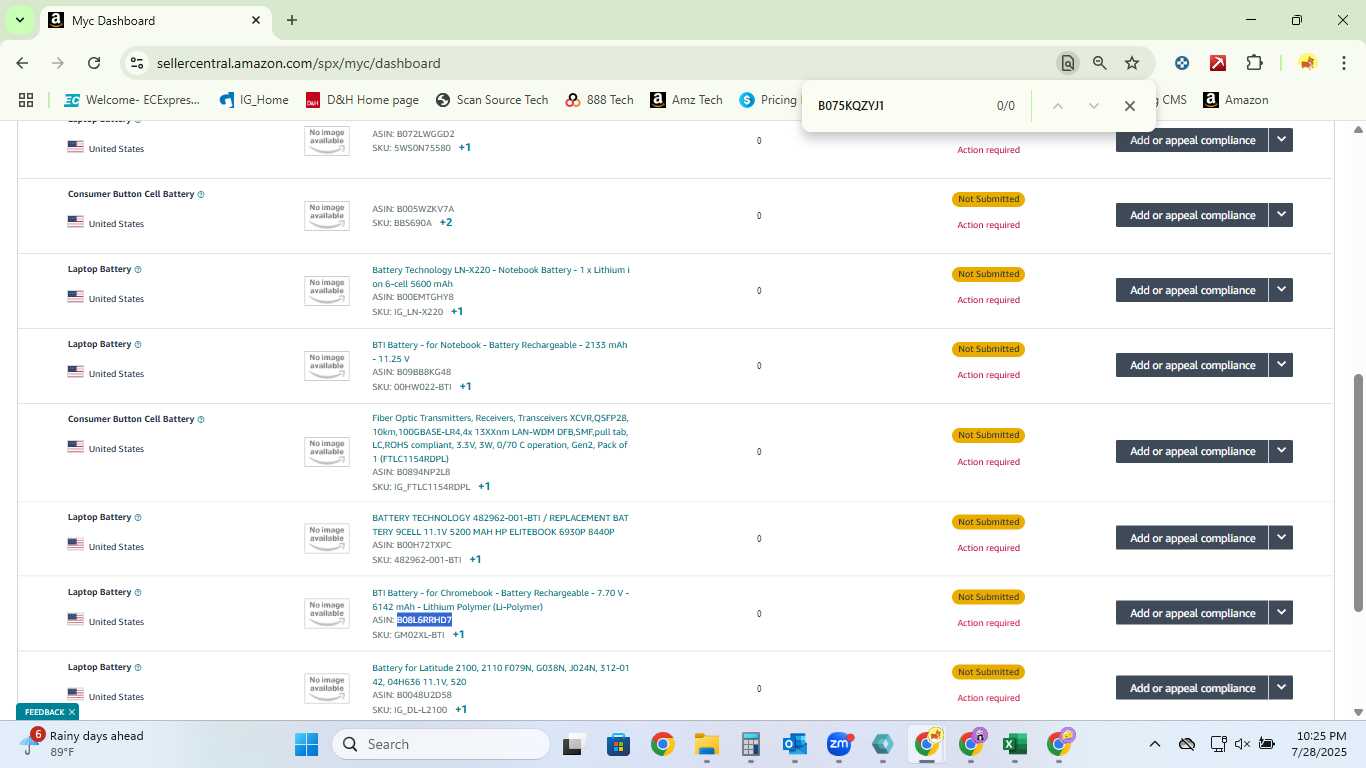Viewport: 1366px width, 768px height.
Task: Open Microsoft Store from taskbar
Action: click(618, 744)
